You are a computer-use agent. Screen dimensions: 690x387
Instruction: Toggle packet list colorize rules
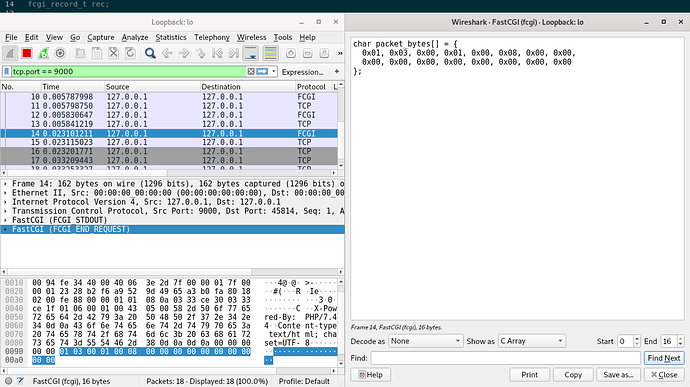(271, 53)
